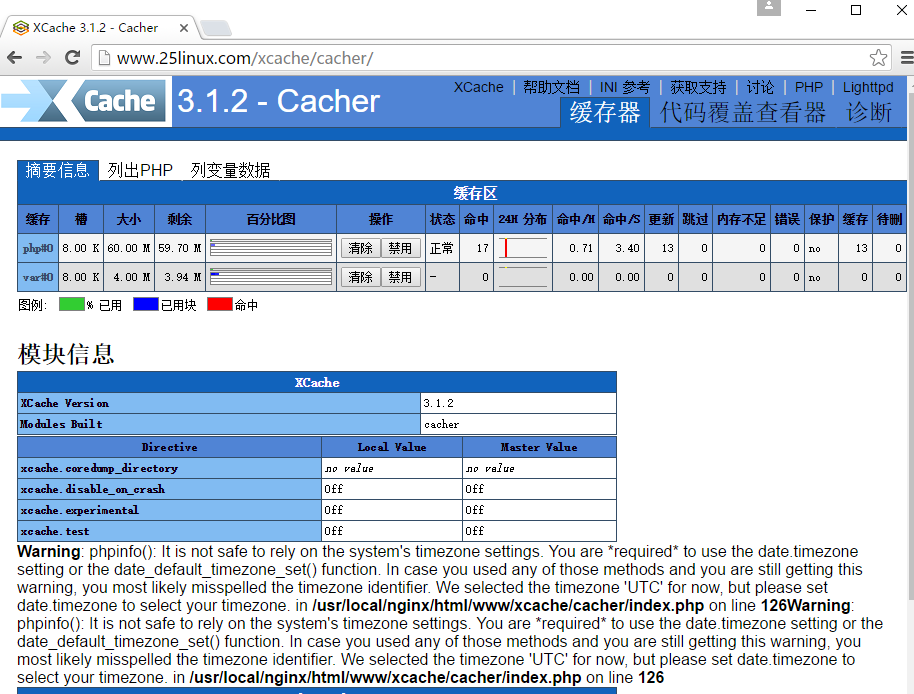This screenshot has height=694, width=914.
Task: Click the 内存不足 column header
Action: [x=741, y=219]
